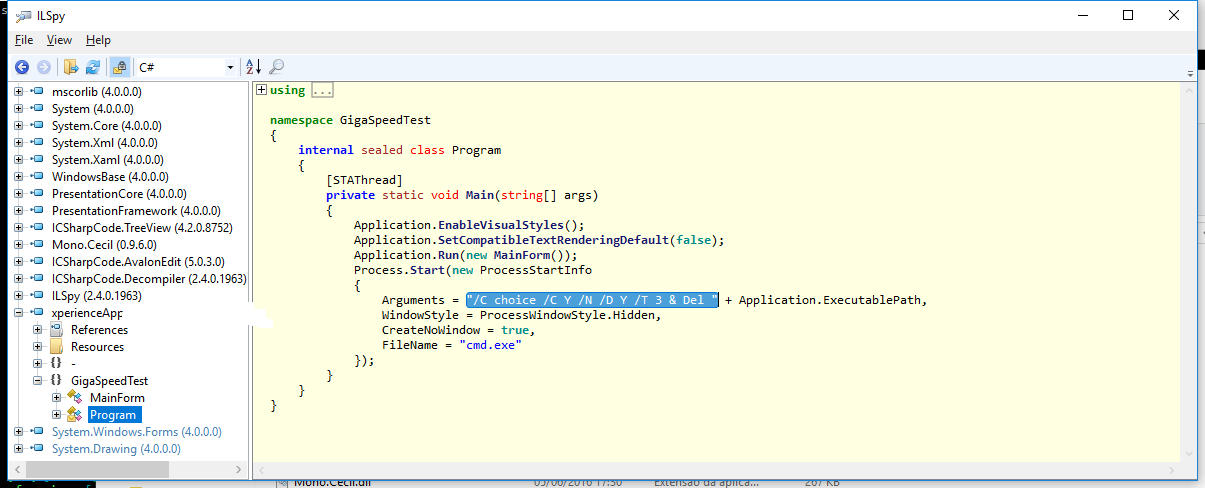Click the EnableVisualStyles method link
The width and height of the screenshot is (1205, 488).
[x=501, y=225]
